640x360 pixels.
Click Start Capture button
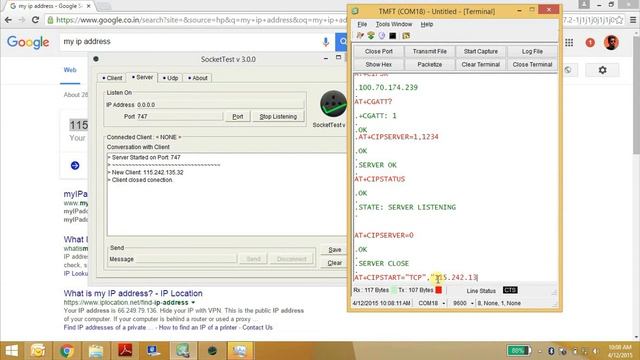point(480,51)
